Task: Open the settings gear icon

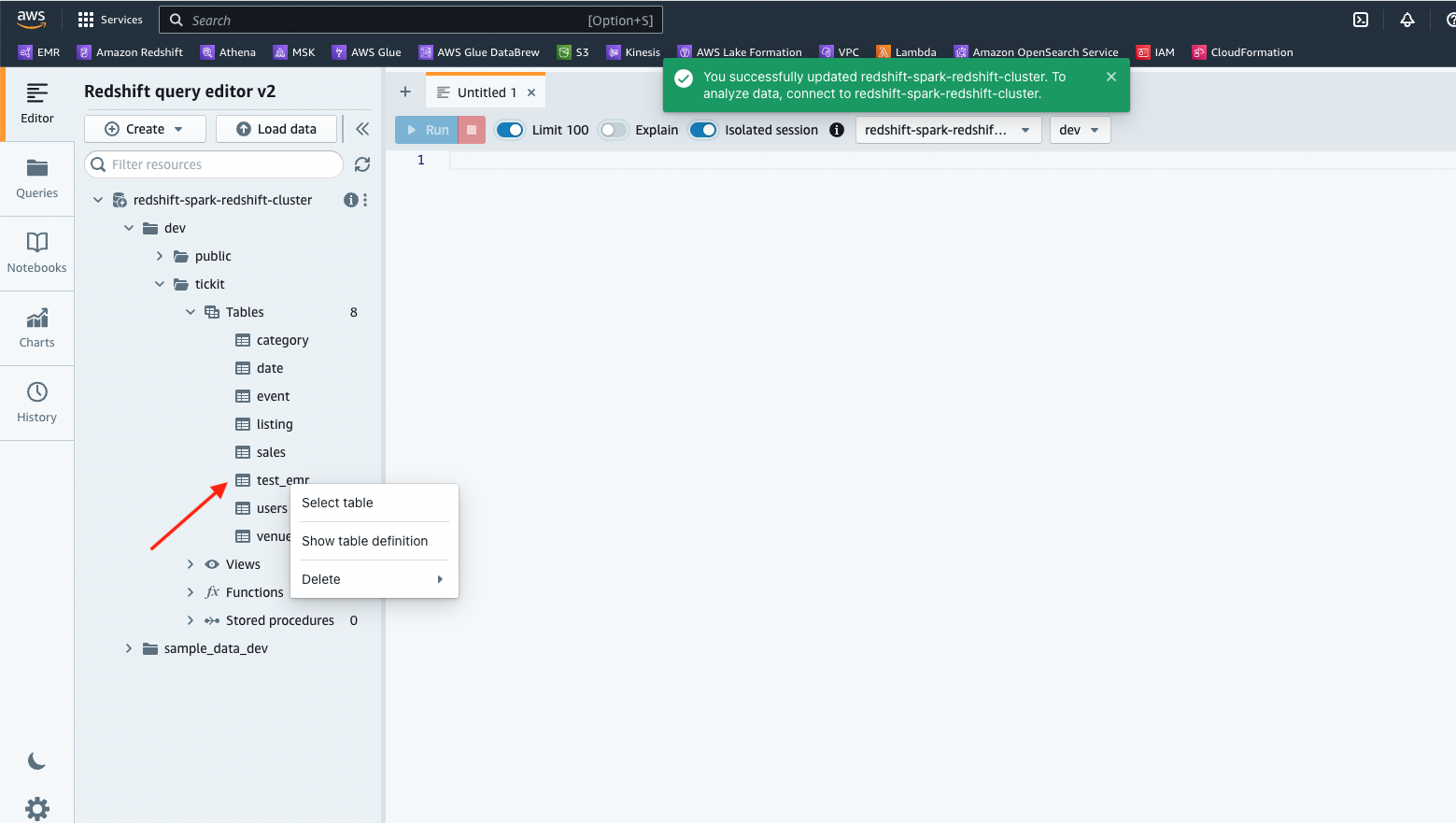Action: (37, 808)
